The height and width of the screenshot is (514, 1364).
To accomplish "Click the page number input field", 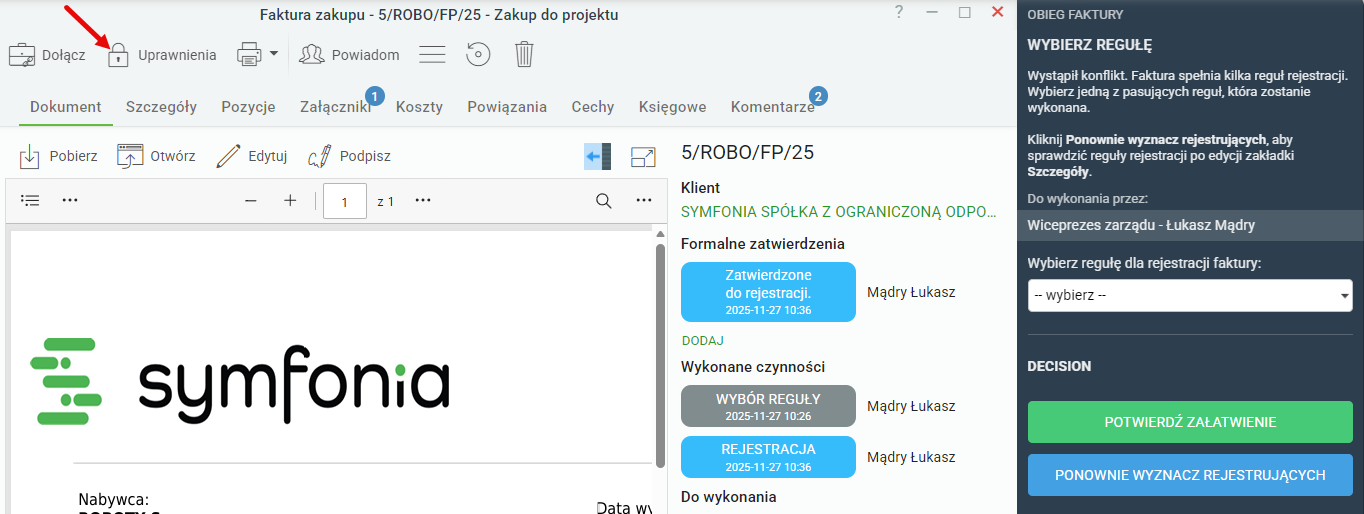I will pos(345,201).
